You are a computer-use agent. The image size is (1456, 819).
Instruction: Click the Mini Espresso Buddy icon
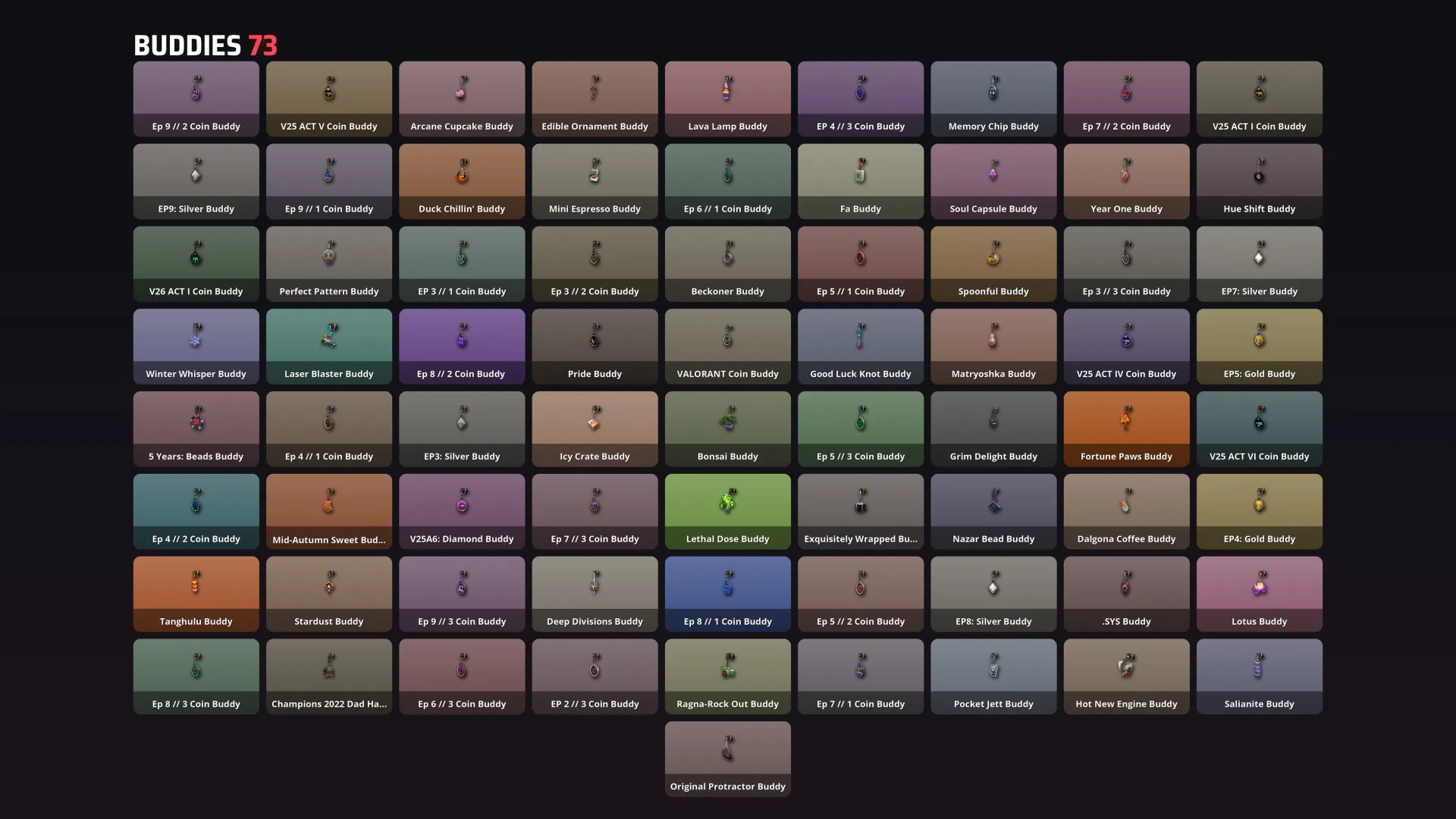[595, 171]
